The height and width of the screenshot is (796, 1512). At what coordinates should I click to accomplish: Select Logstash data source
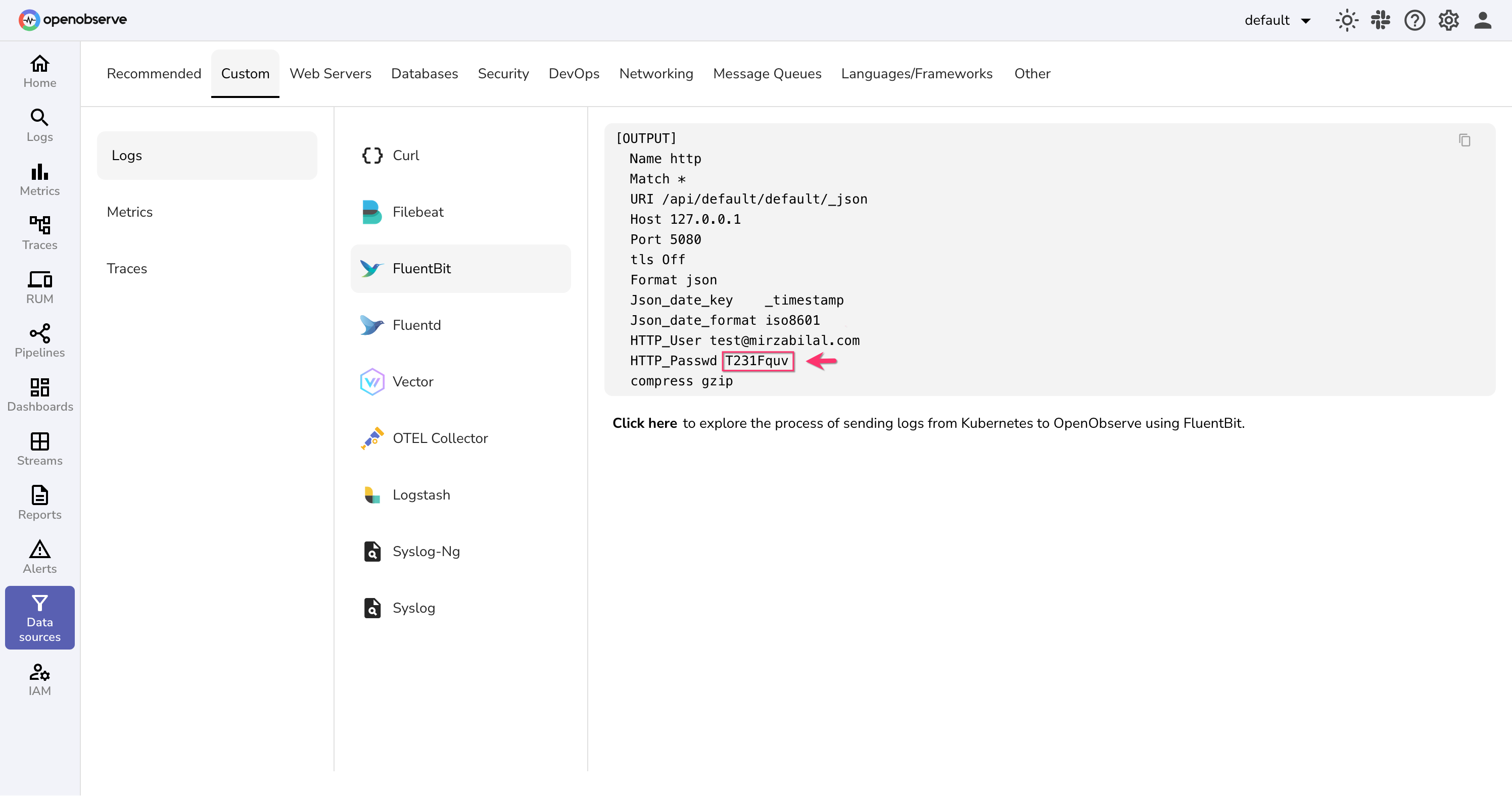click(460, 495)
